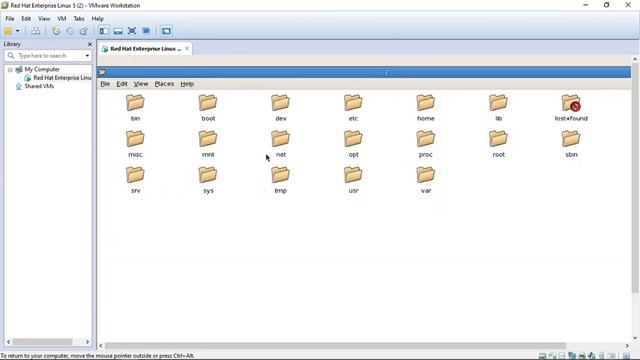Open the Nautilus Edit menu
The width and height of the screenshot is (640, 360).
tap(122, 84)
